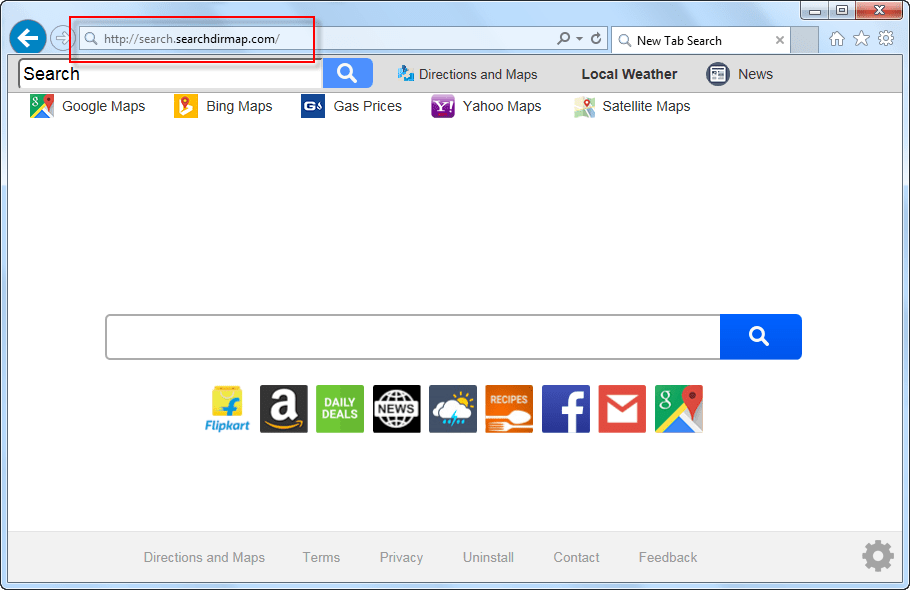The width and height of the screenshot is (910, 590).
Task: Open Favorites star icon
Action: [x=861, y=39]
